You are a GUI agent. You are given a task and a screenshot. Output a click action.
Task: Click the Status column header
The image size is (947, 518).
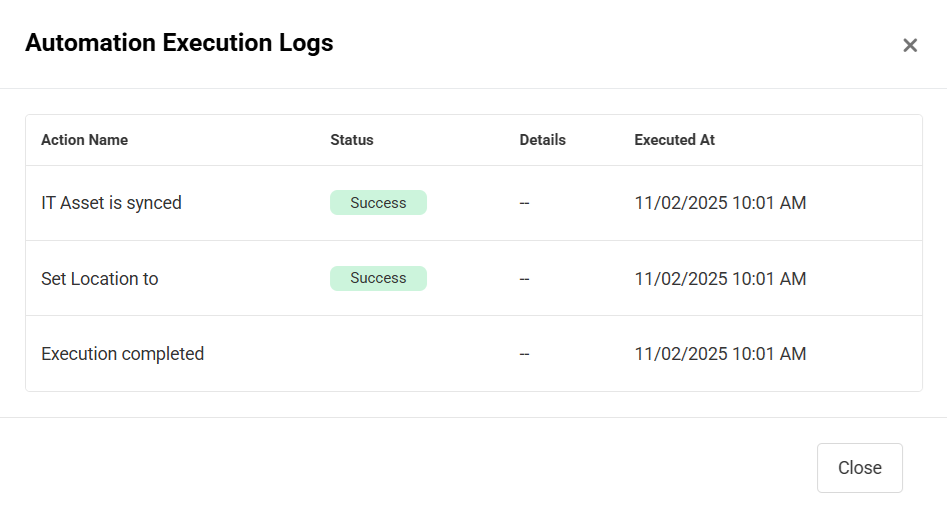tap(352, 140)
